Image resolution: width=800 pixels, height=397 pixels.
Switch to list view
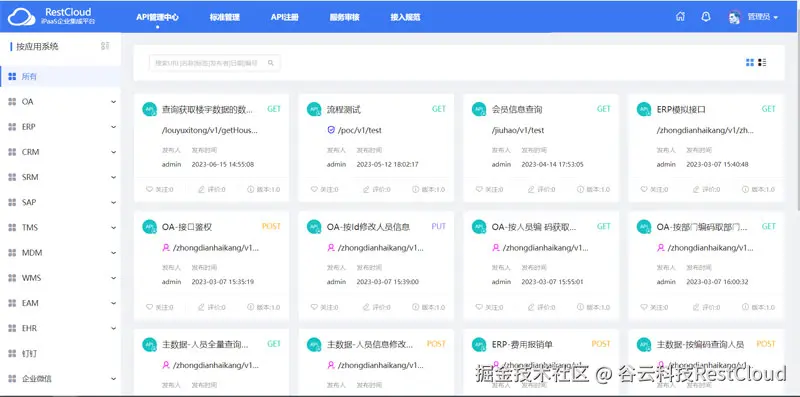(762, 62)
